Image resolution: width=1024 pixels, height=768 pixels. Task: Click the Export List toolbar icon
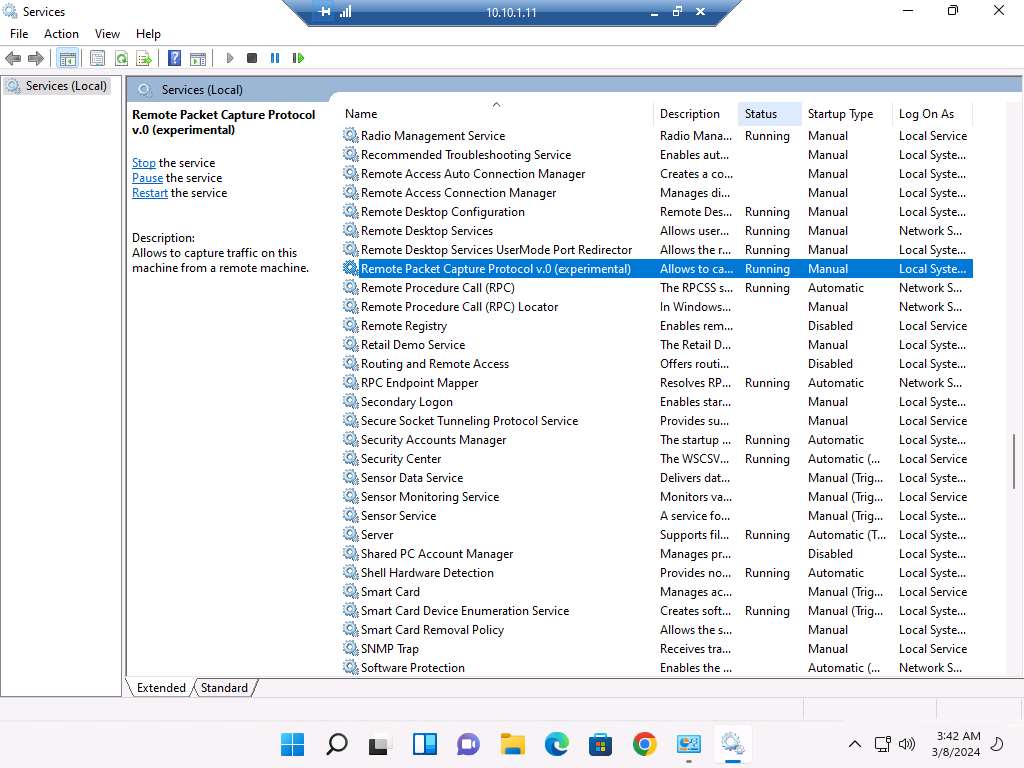click(144, 59)
